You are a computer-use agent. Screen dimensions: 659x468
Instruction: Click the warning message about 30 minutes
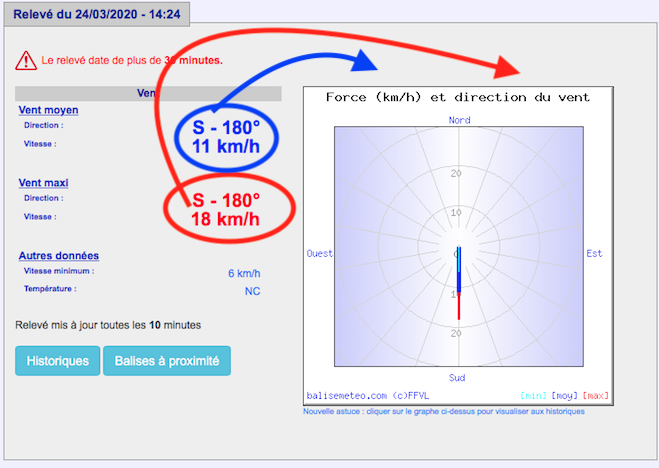(x=132, y=60)
